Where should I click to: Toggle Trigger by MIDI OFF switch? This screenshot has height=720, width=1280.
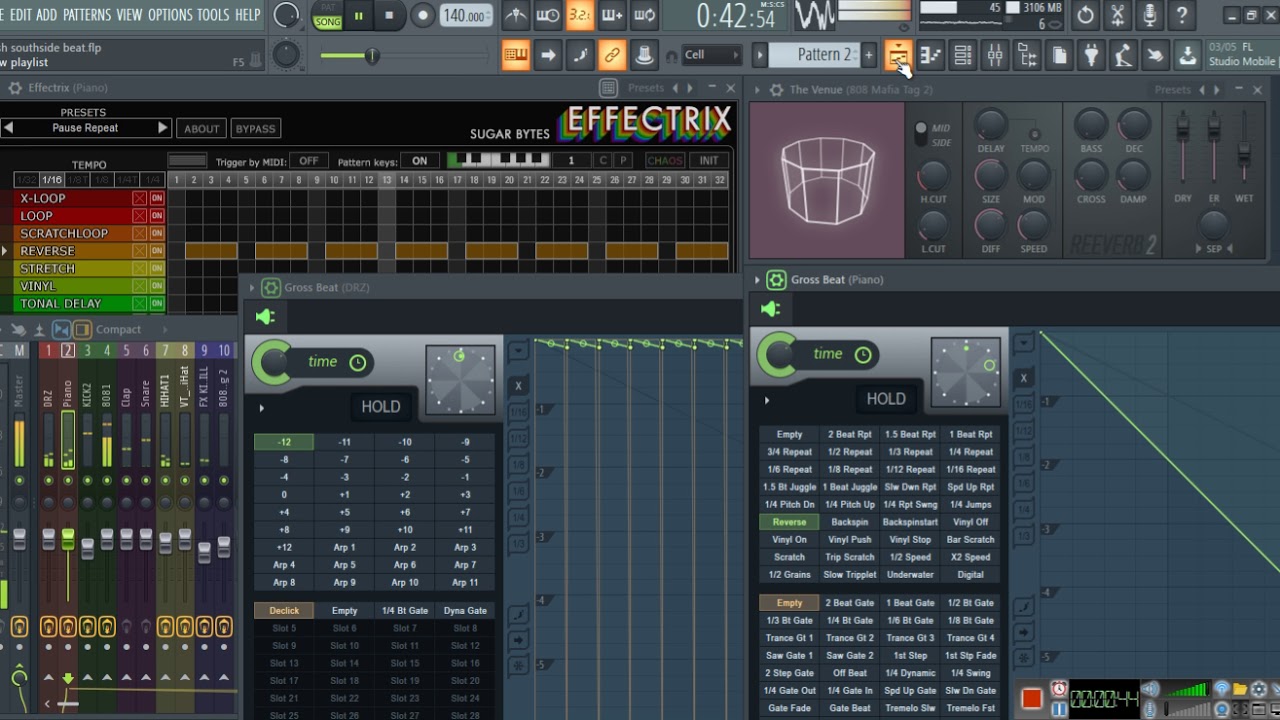point(309,161)
